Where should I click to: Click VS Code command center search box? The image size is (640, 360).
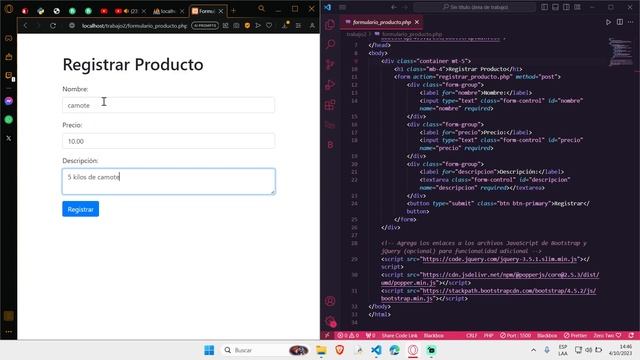(475, 7)
